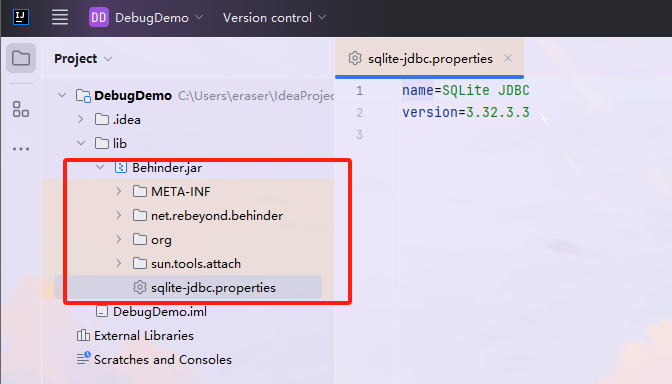Click the gear icon beside sqlite-jdbc.properties tree row
Viewport: 672px width, 384px height.
tap(140, 287)
